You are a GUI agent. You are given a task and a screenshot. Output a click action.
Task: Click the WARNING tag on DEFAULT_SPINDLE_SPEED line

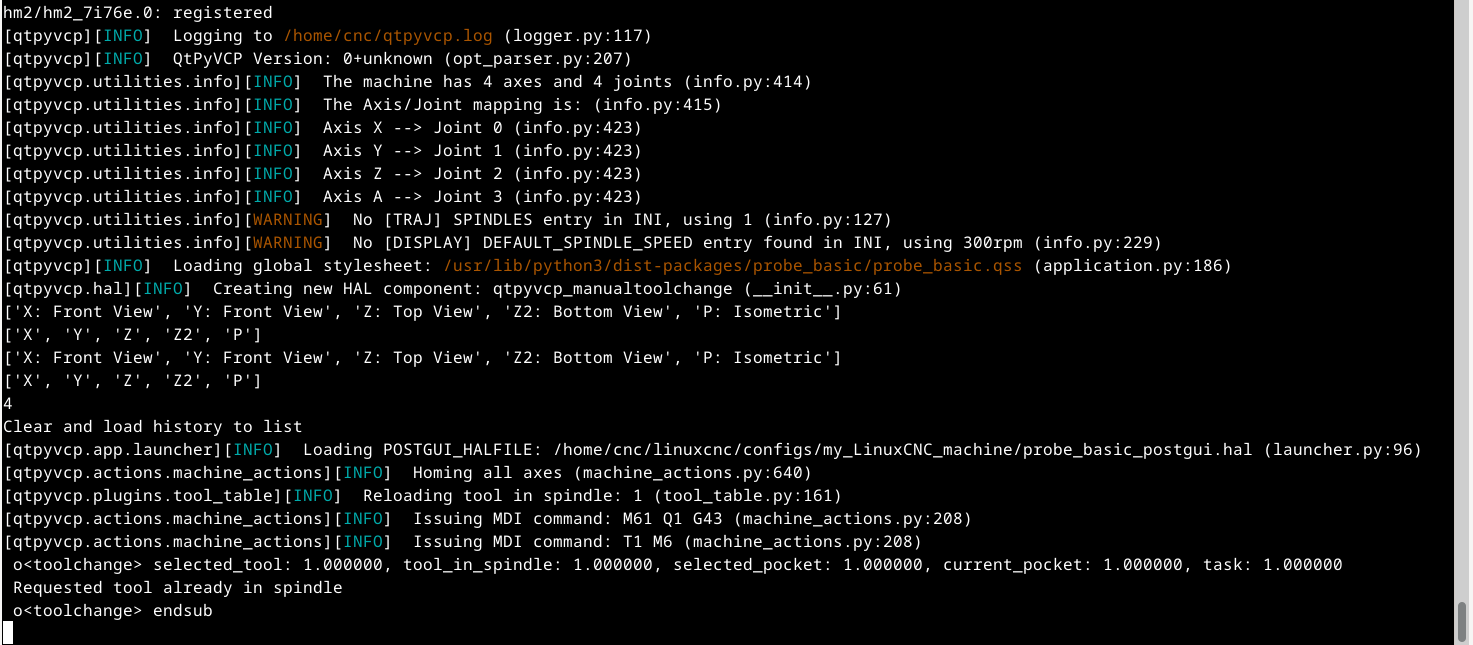tap(288, 243)
